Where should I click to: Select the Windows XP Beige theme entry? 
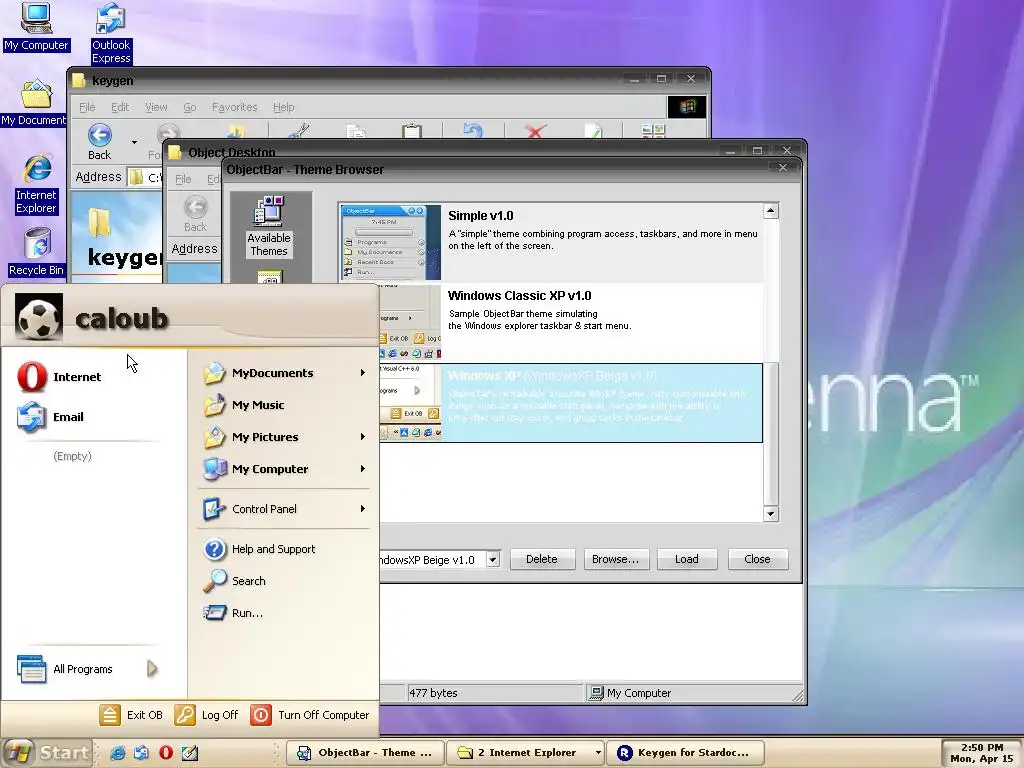pos(571,403)
